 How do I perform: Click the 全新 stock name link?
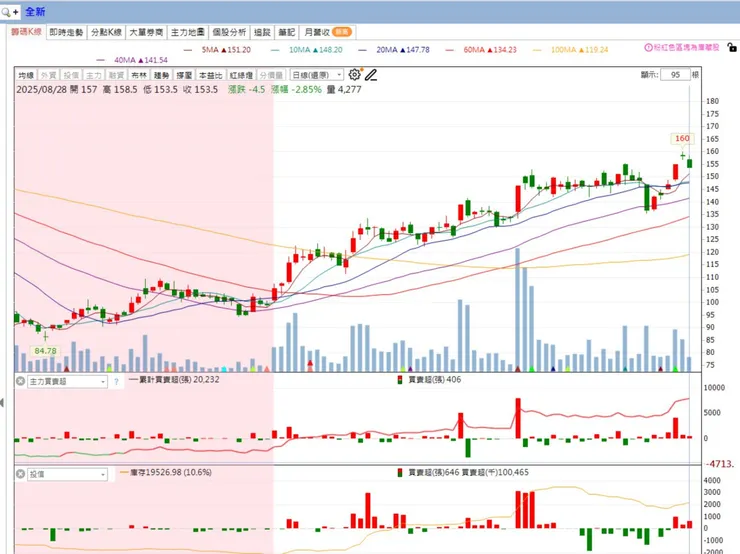35,12
